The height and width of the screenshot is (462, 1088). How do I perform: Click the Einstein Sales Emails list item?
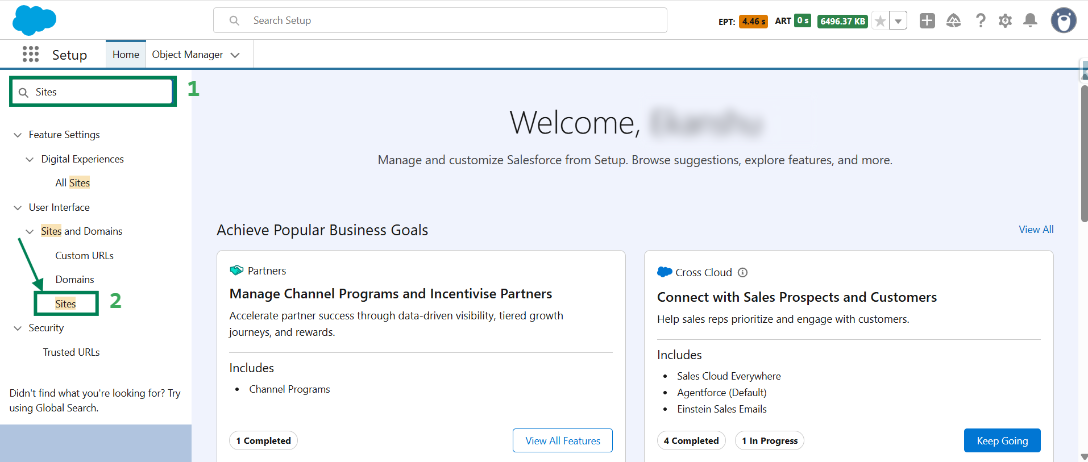[x=722, y=409]
